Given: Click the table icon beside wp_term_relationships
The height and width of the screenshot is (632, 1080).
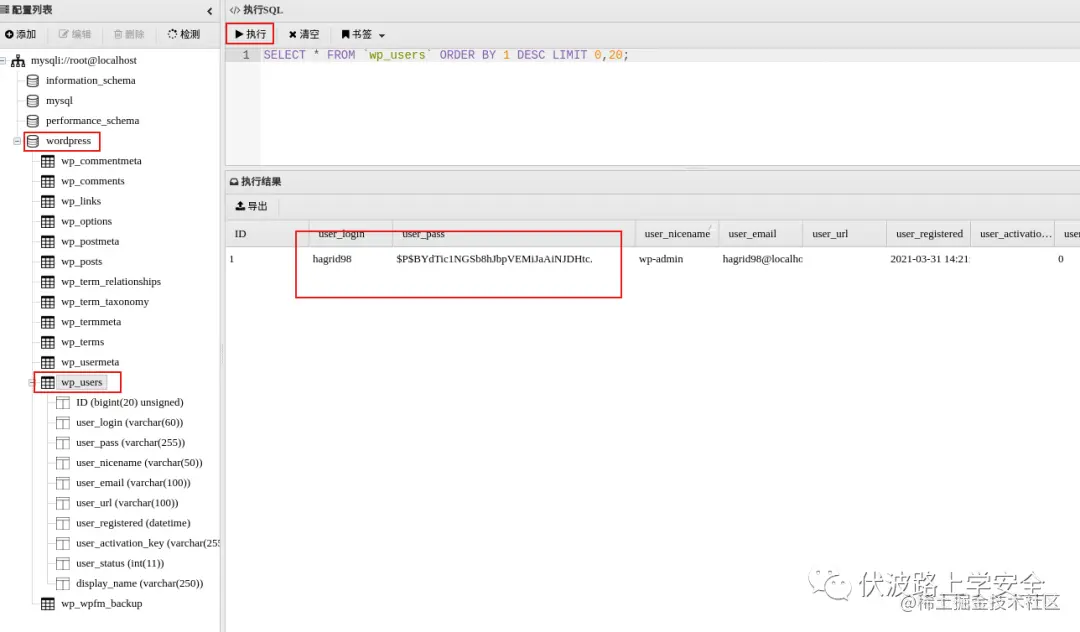Looking at the screenshot, I should [x=48, y=282].
